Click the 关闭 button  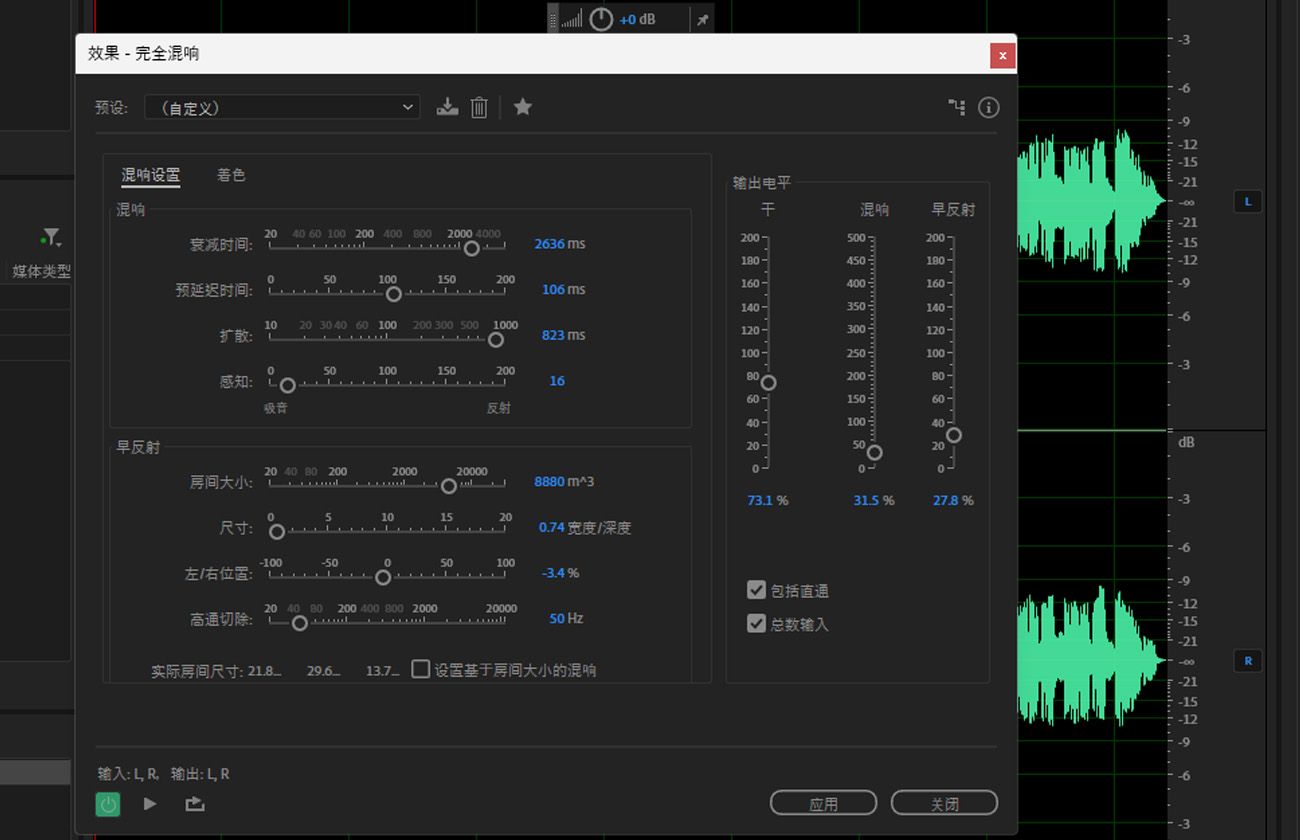tap(944, 803)
